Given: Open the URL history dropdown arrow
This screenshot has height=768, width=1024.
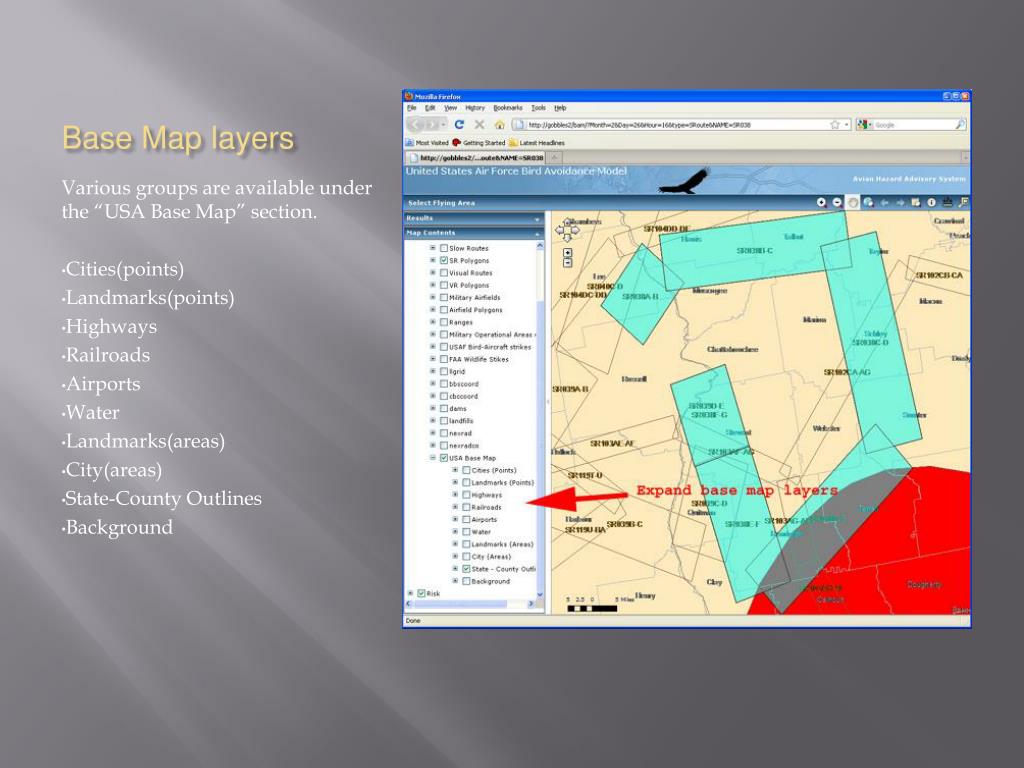Looking at the screenshot, I should pyautogui.click(x=847, y=124).
